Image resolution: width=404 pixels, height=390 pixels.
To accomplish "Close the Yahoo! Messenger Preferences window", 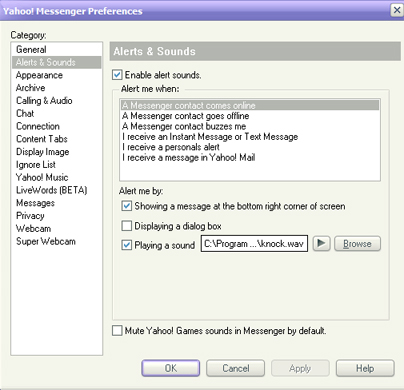I will point(397,10).
